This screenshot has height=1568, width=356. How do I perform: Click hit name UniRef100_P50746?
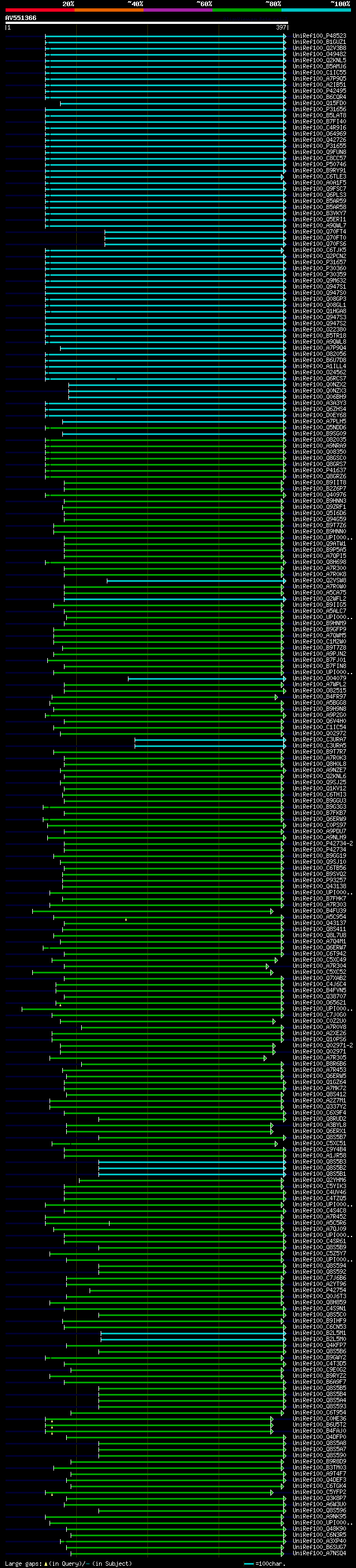[319, 164]
